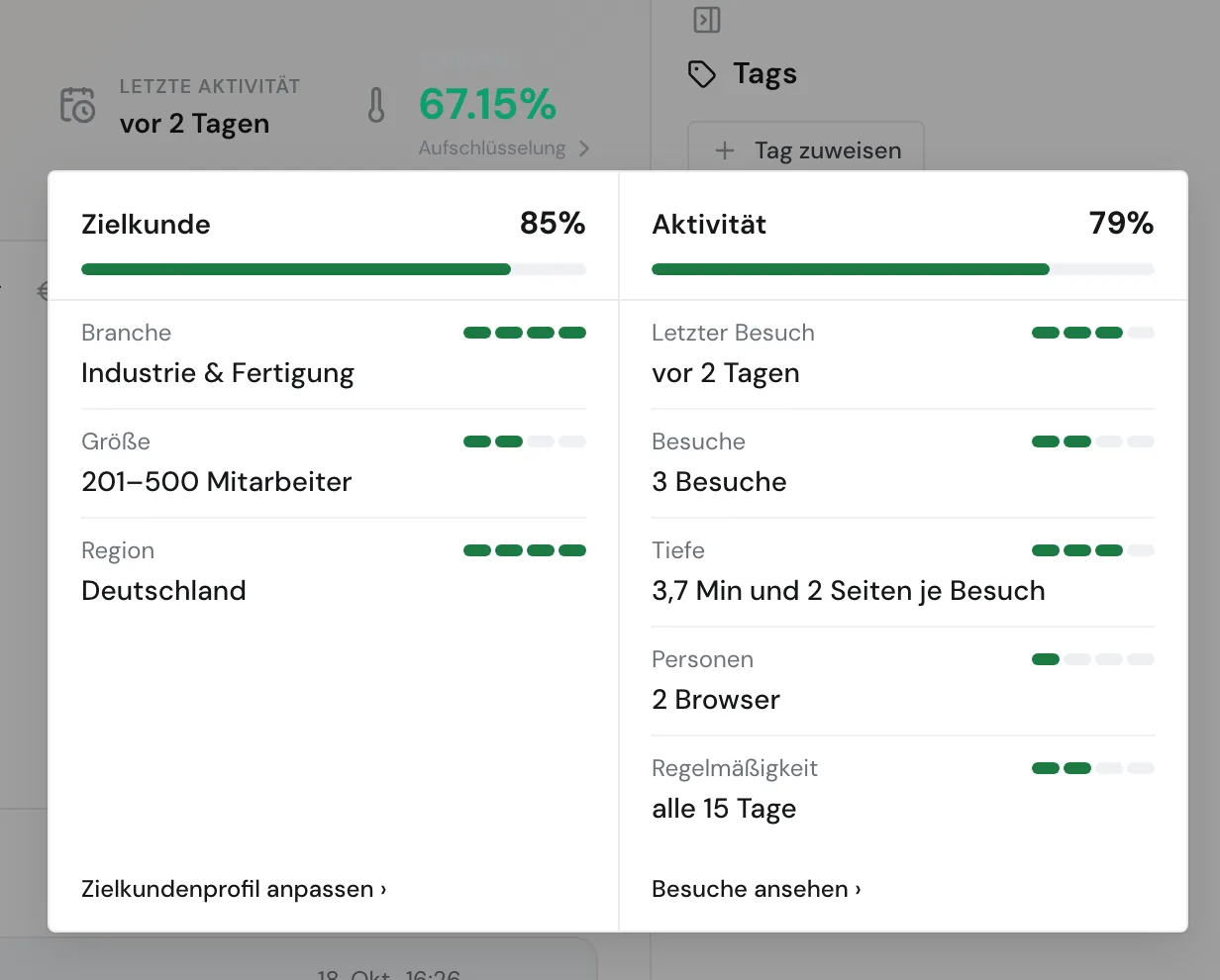Click the Aktivität 79% progress bar
The height and width of the screenshot is (980, 1220).
(903, 269)
